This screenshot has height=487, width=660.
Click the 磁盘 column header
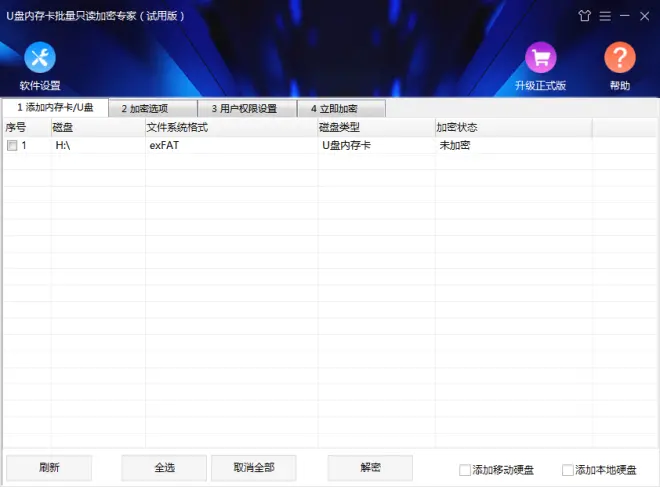(x=98, y=128)
